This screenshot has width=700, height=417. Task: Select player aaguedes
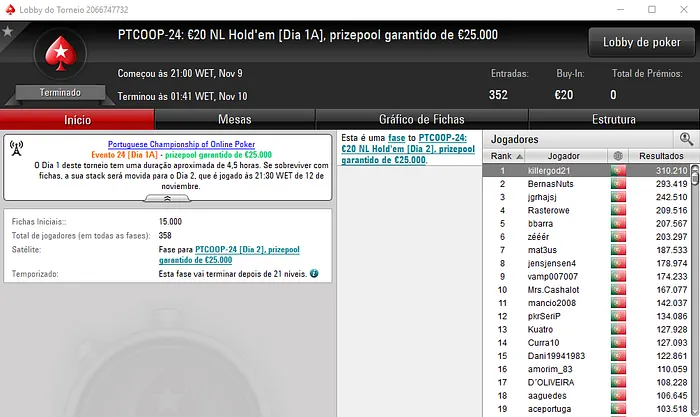coord(547,396)
